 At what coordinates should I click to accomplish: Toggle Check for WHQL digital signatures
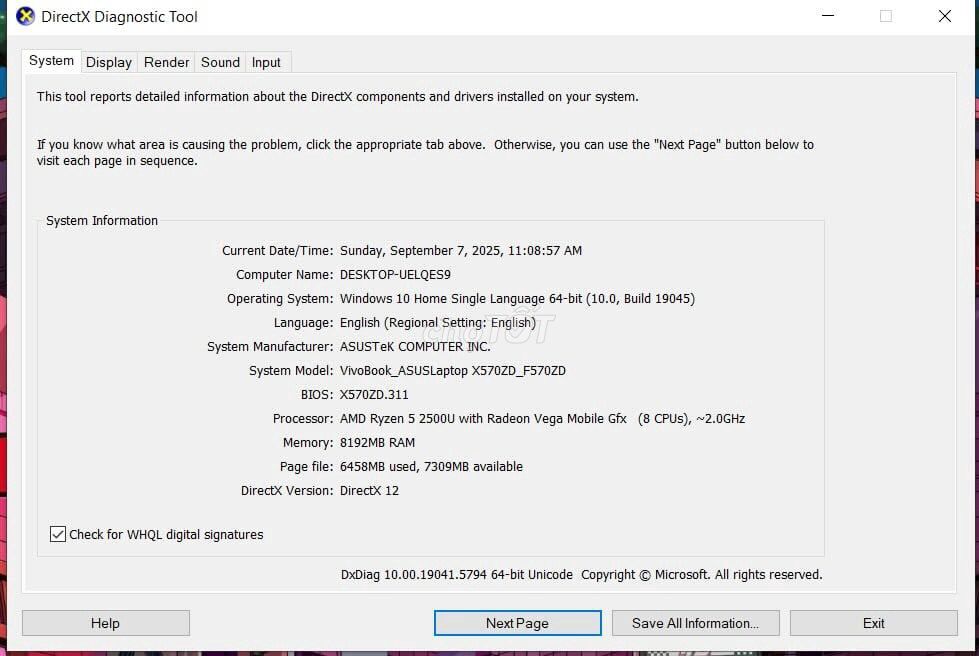click(x=58, y=534)
